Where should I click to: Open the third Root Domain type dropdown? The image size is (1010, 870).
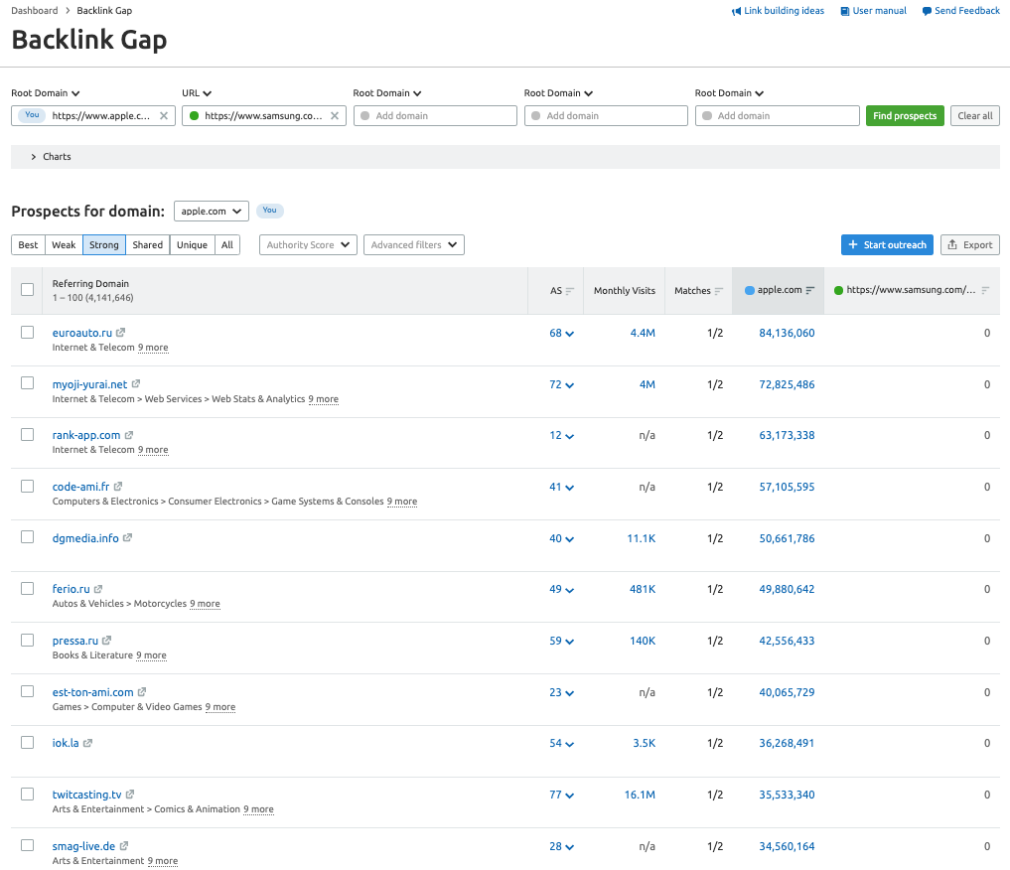558,93
